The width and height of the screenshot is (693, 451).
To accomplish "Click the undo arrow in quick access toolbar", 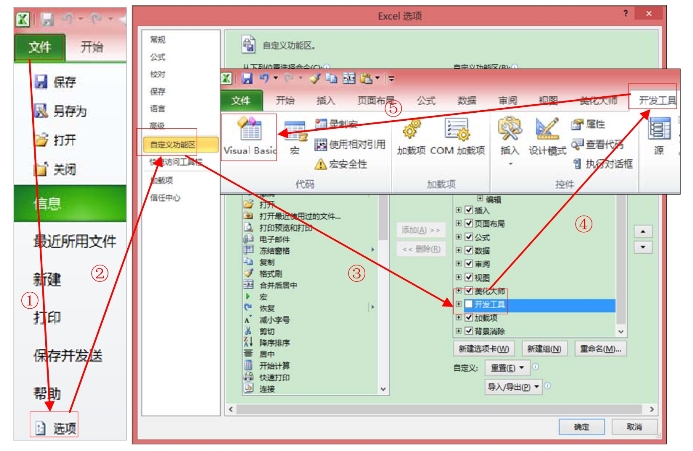I will click(264, 78).
